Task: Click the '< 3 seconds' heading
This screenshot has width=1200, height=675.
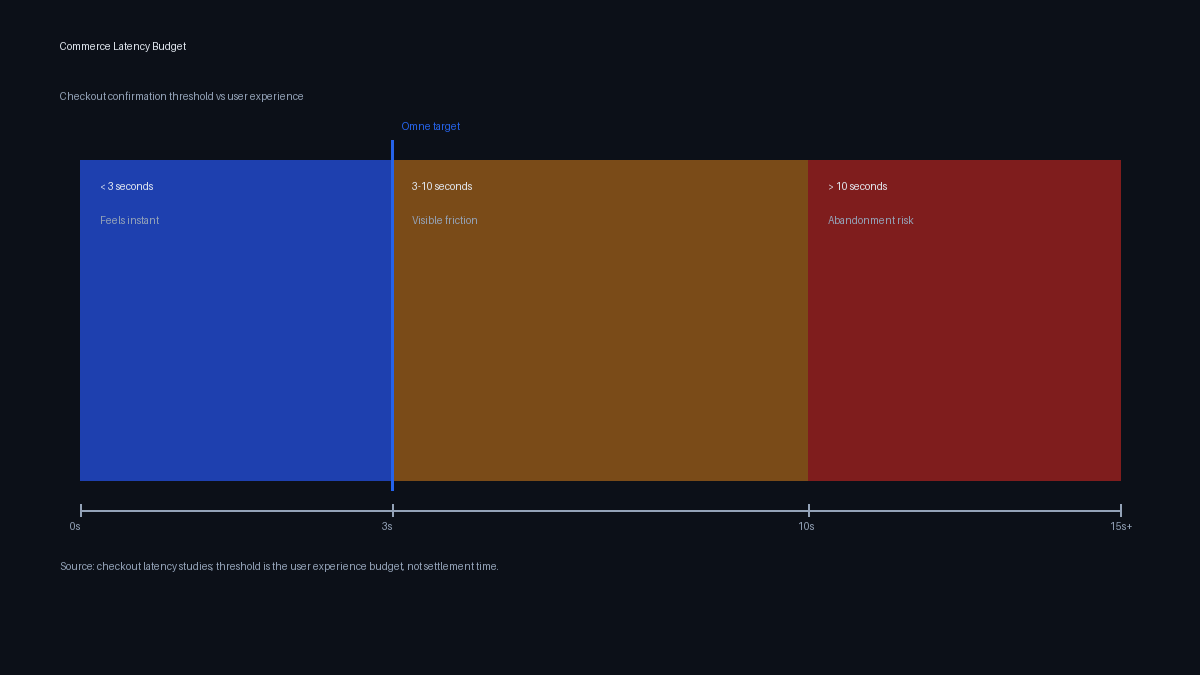Action: [127, 187]
